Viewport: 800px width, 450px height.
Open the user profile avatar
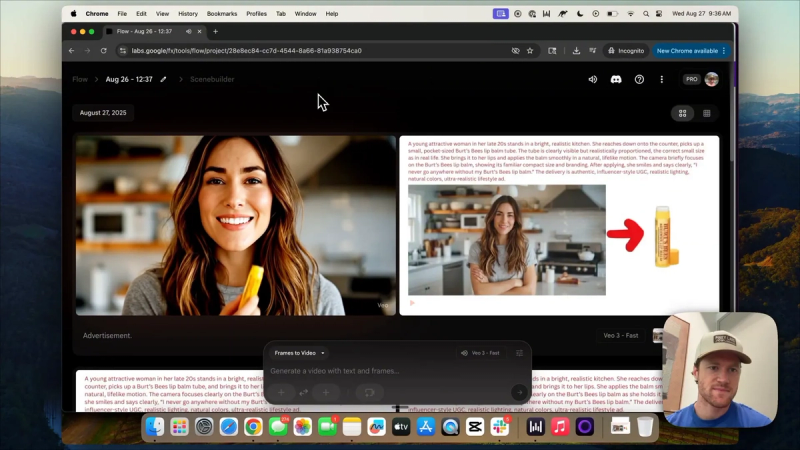pos(711,80)
